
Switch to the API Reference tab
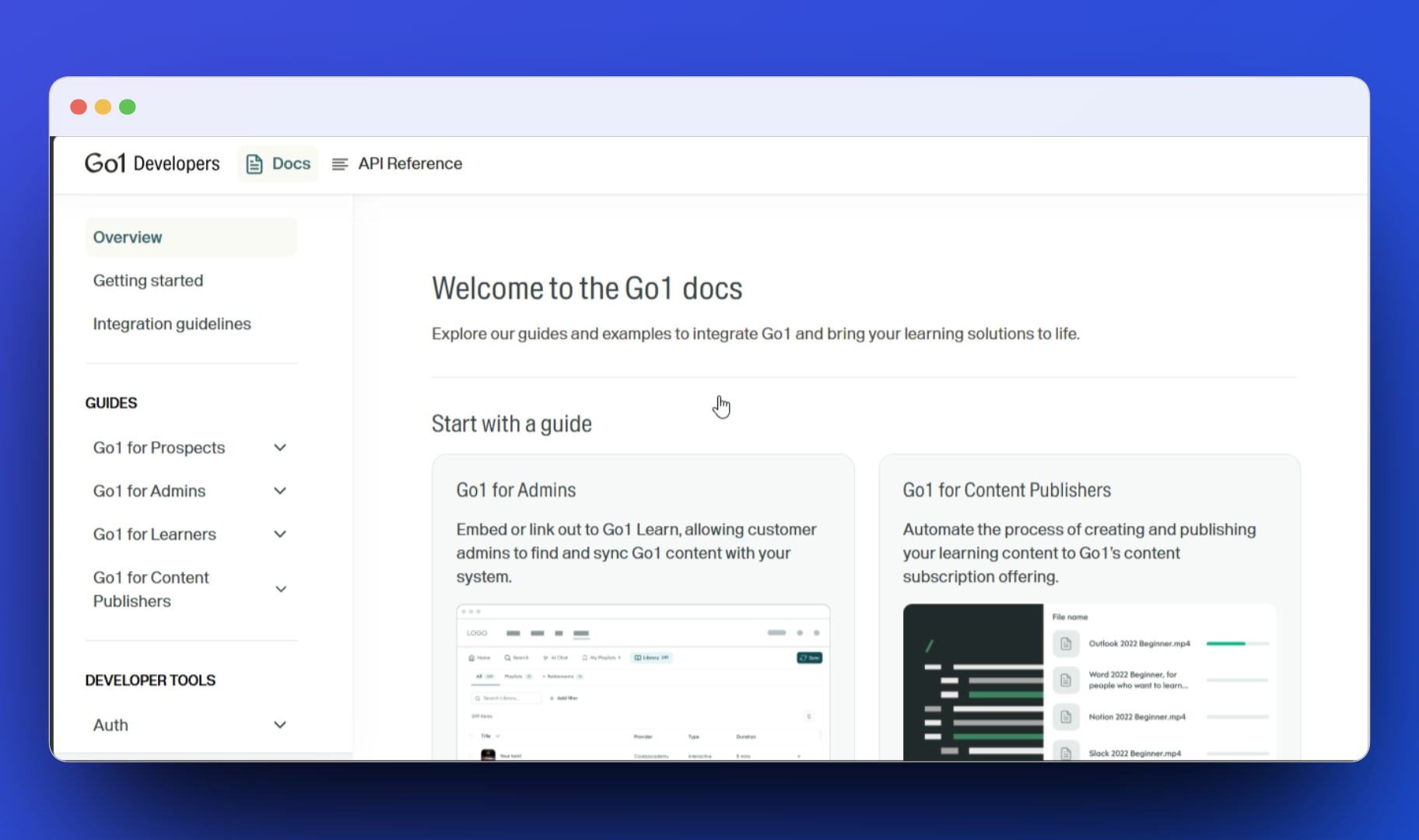point(398,164)
